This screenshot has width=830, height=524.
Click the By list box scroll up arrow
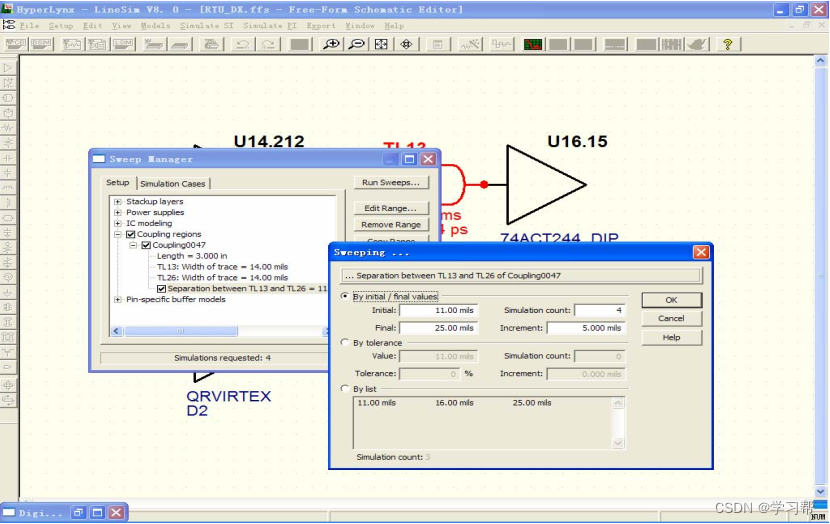[618, 403]
